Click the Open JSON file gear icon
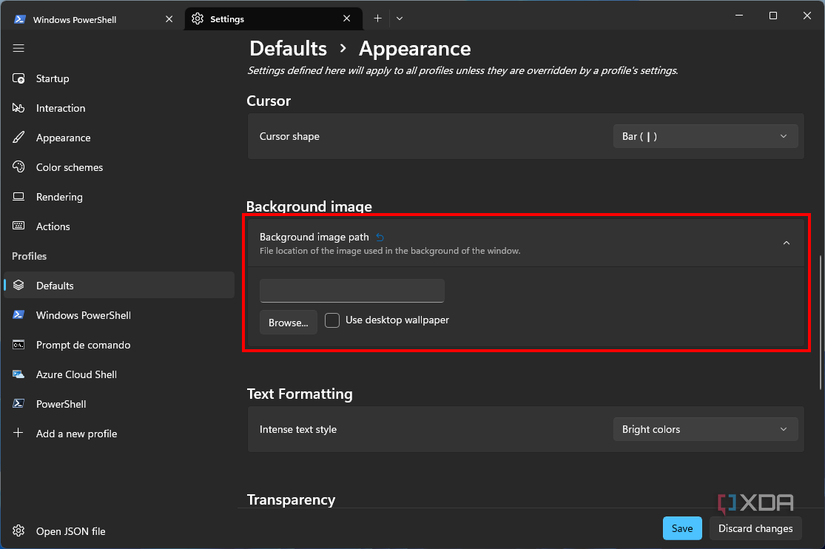 click(x=18, y=531)
